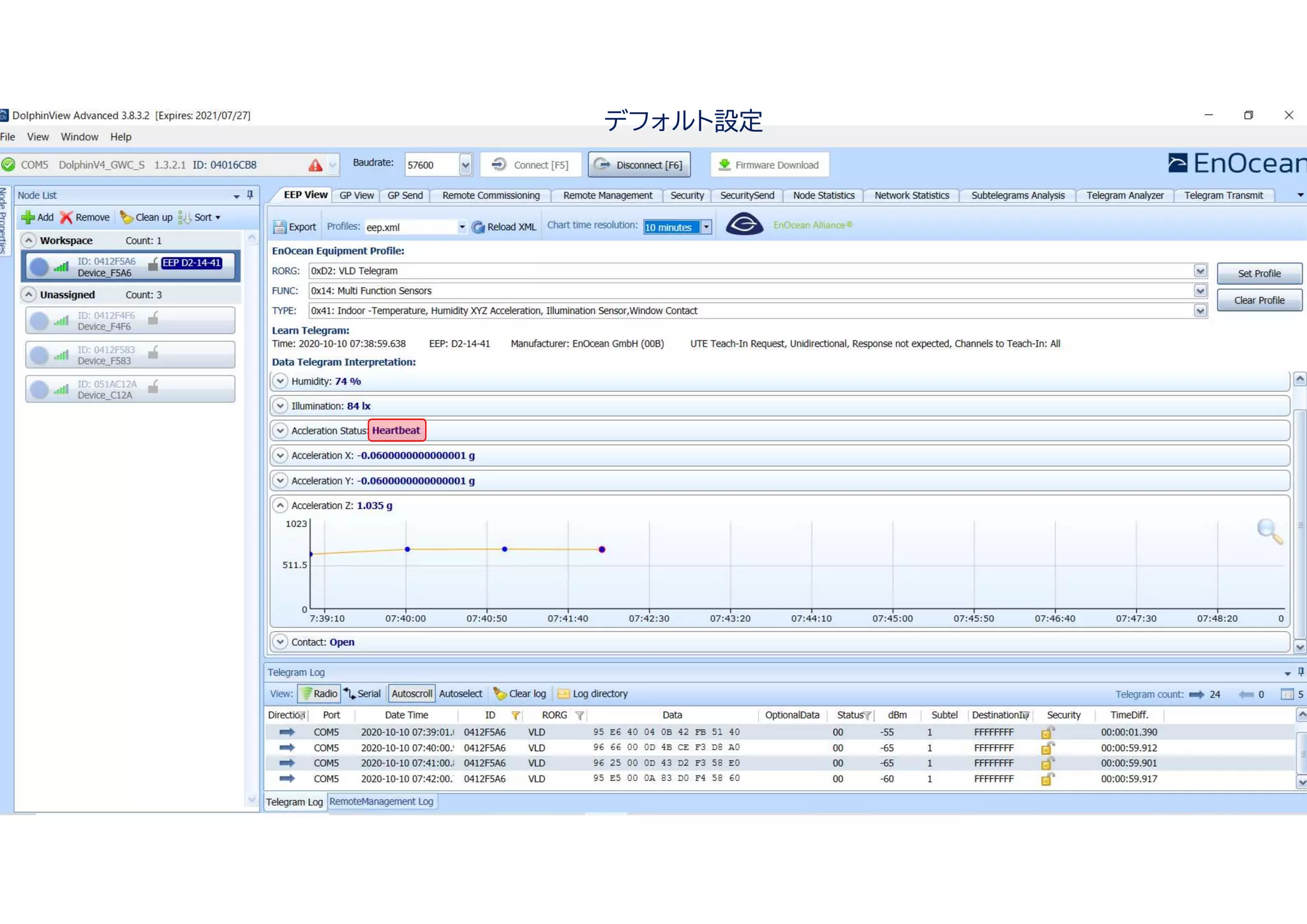Image resolution: width=1307 pixels, height=924 pixels.
Task: Click the received telegram count arrow icon
Action: point(1197,695)
